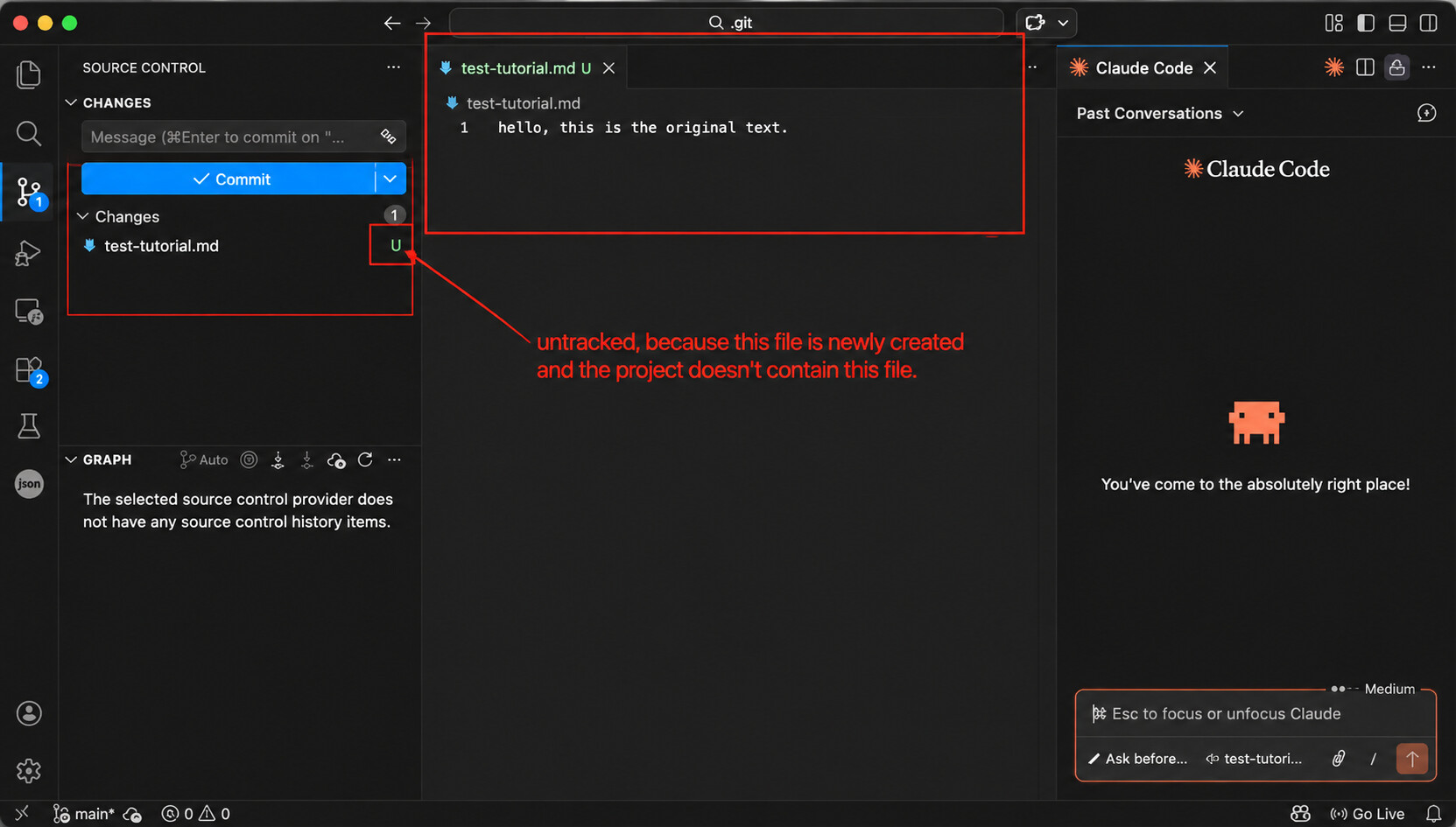Toggle the test-tutori... file context chip

[x=1254, y=759]
